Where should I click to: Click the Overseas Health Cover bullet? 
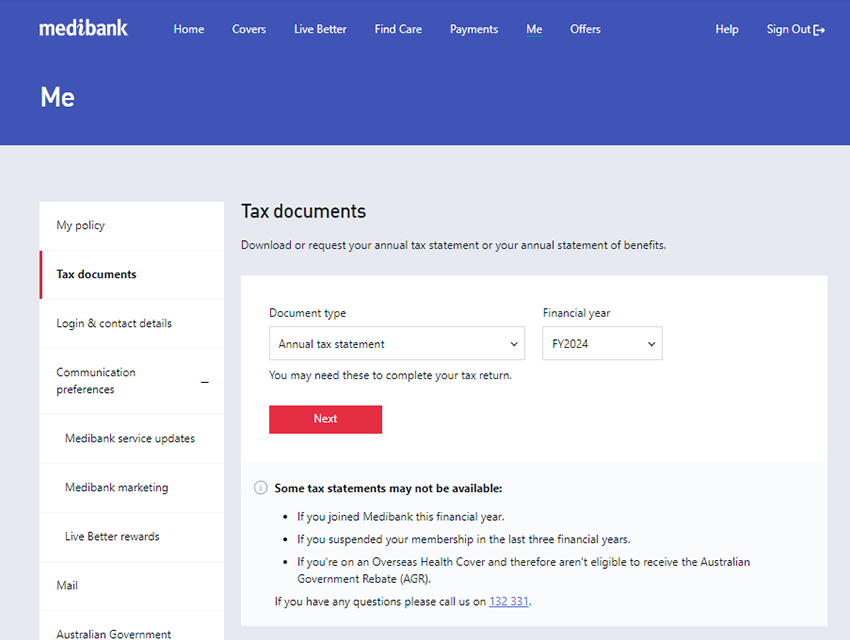pos(523,570)
